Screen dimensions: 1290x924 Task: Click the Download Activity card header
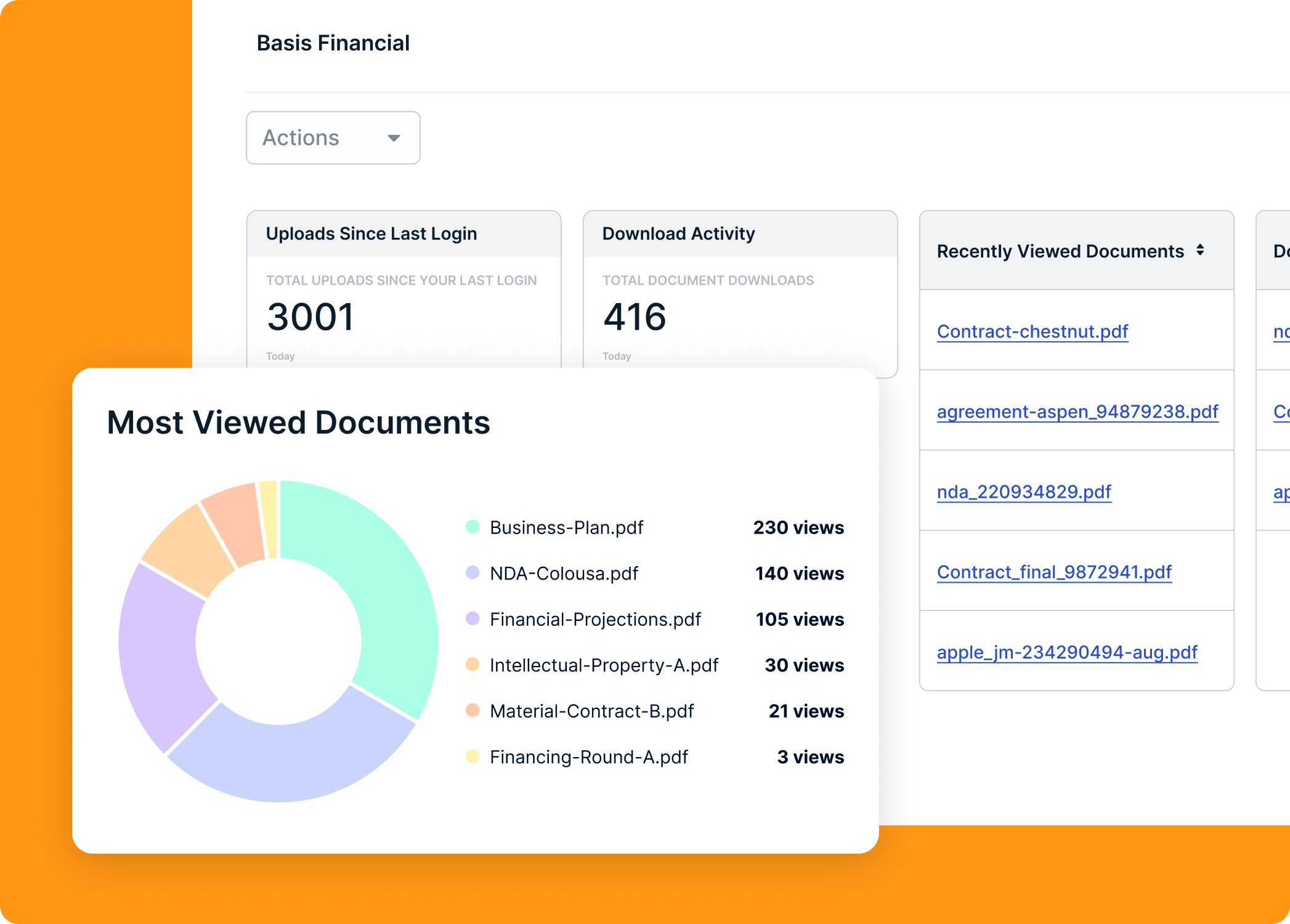click(678, 234)
